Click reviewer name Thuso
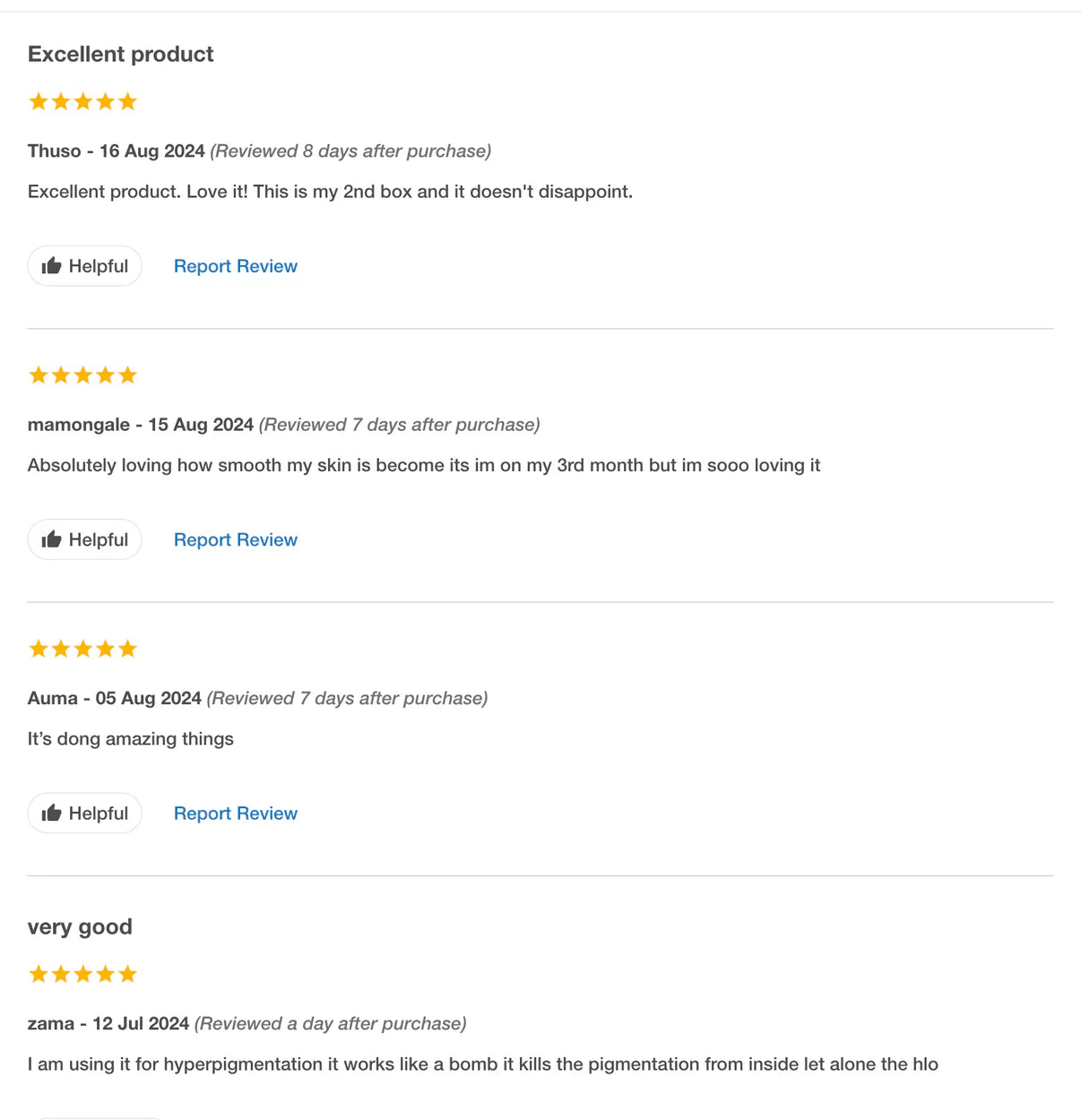Viewport: 1081px width, 1120px height. coord(54,151)
